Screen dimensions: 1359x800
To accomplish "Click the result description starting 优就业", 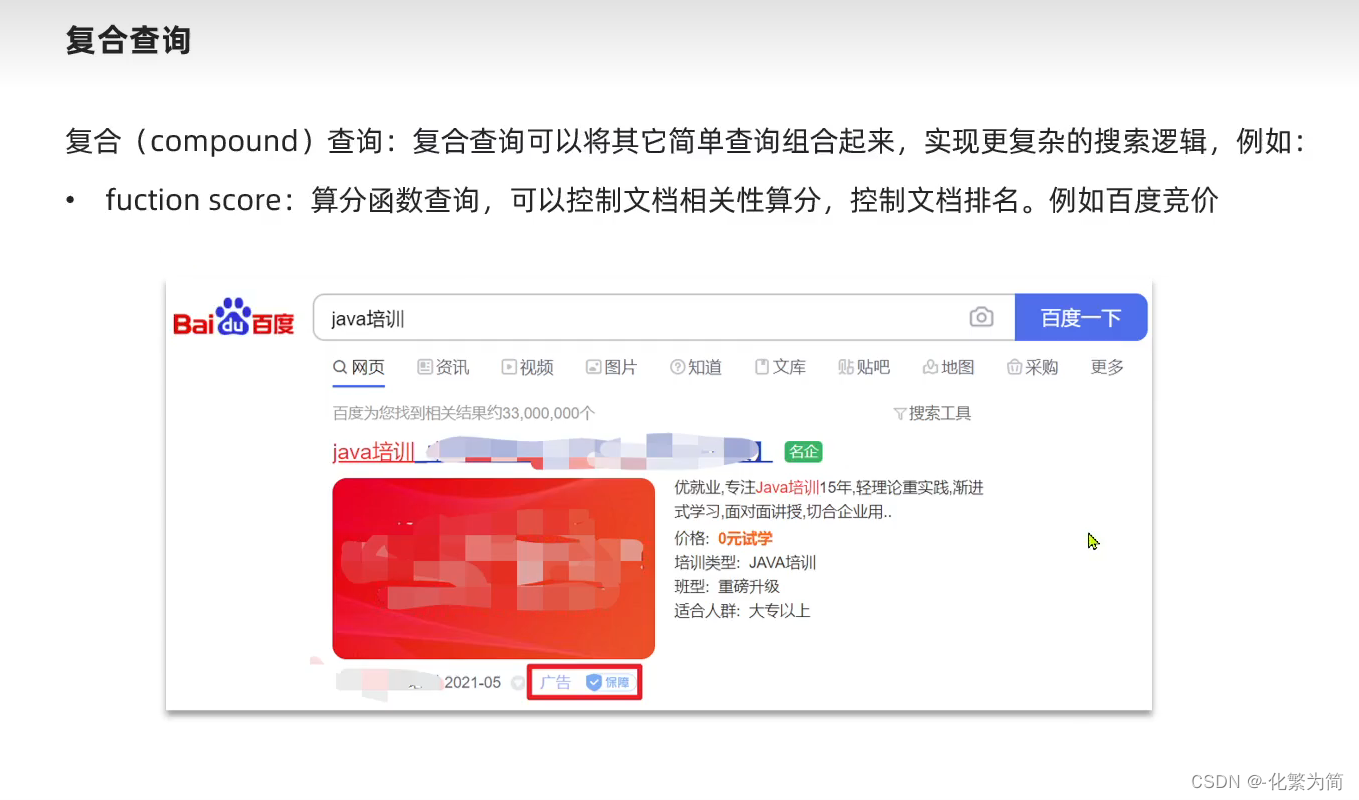I will point(829,499).
